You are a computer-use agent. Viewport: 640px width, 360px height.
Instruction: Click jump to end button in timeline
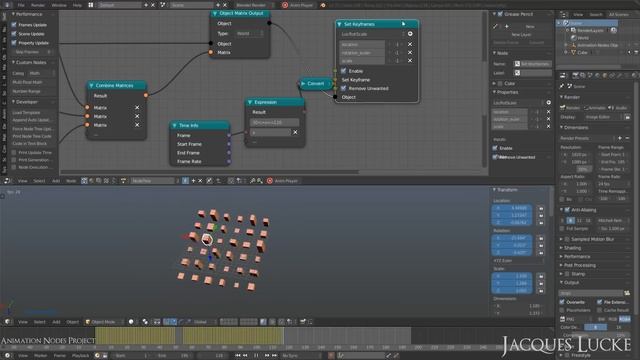click(275, 356)
